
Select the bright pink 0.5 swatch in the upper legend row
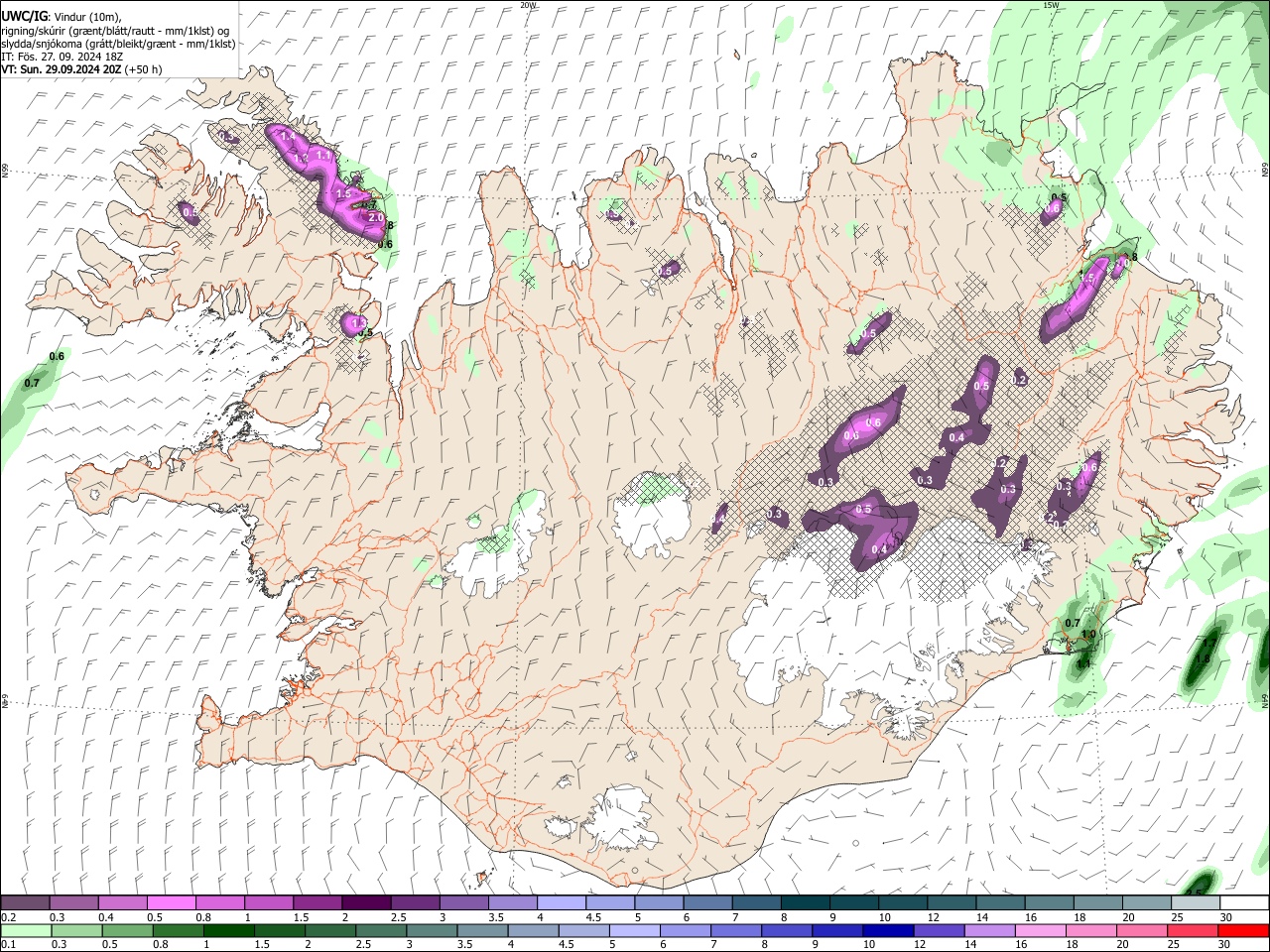(x=171, y=903)
